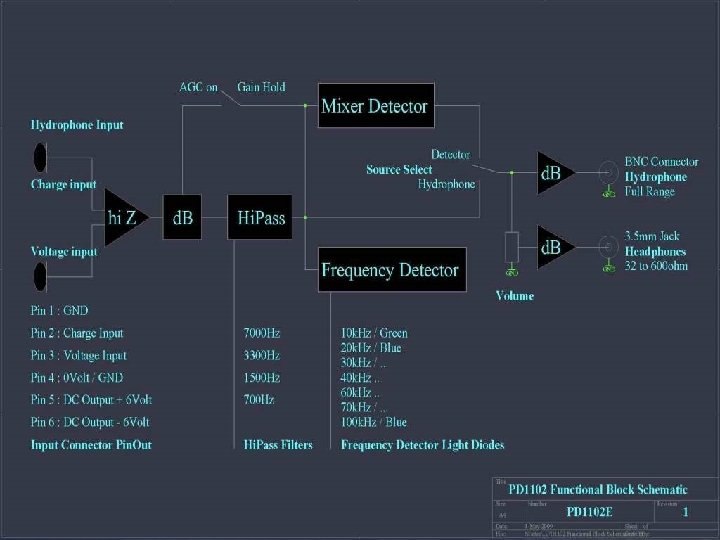Click the green junction dot before BNC dB amplifier

(x=512, y=173)
